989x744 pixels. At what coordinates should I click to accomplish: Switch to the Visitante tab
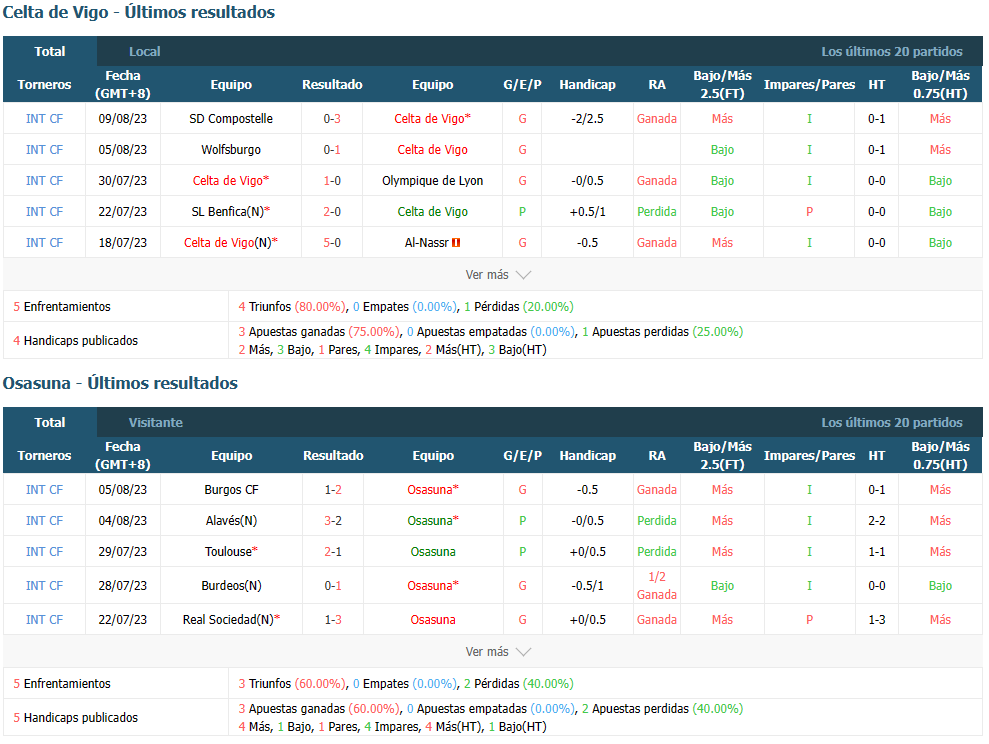tap(156, 422)
